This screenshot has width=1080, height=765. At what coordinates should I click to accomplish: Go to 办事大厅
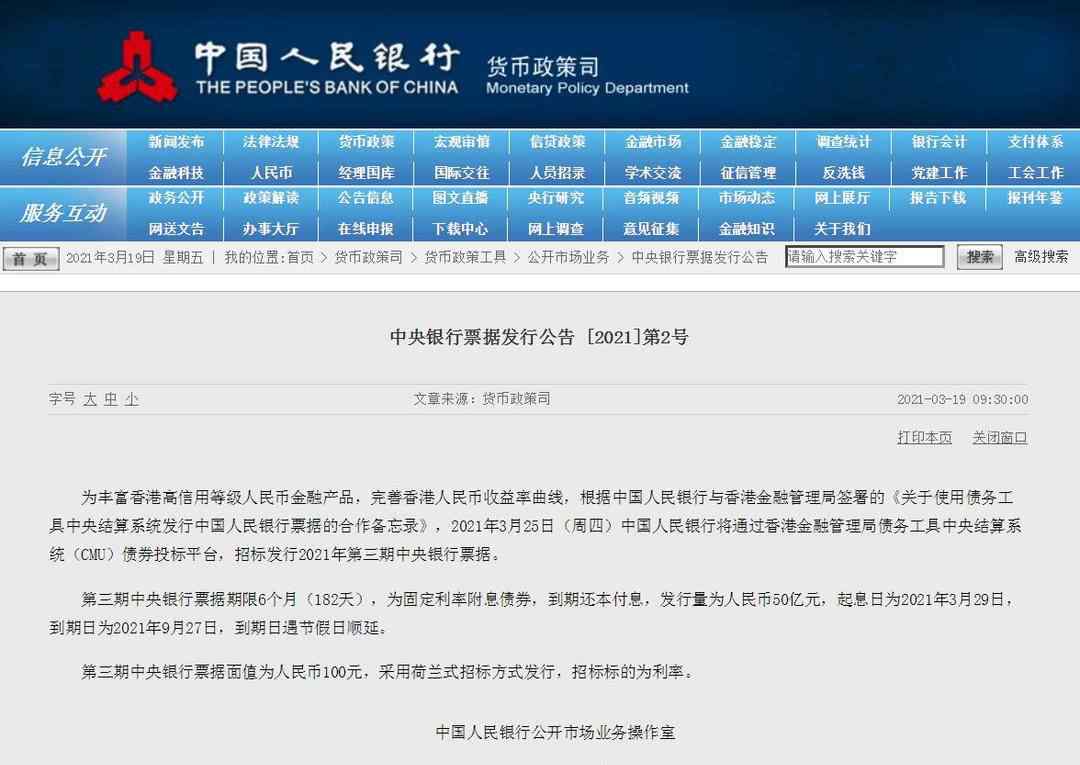click(271, 229)
